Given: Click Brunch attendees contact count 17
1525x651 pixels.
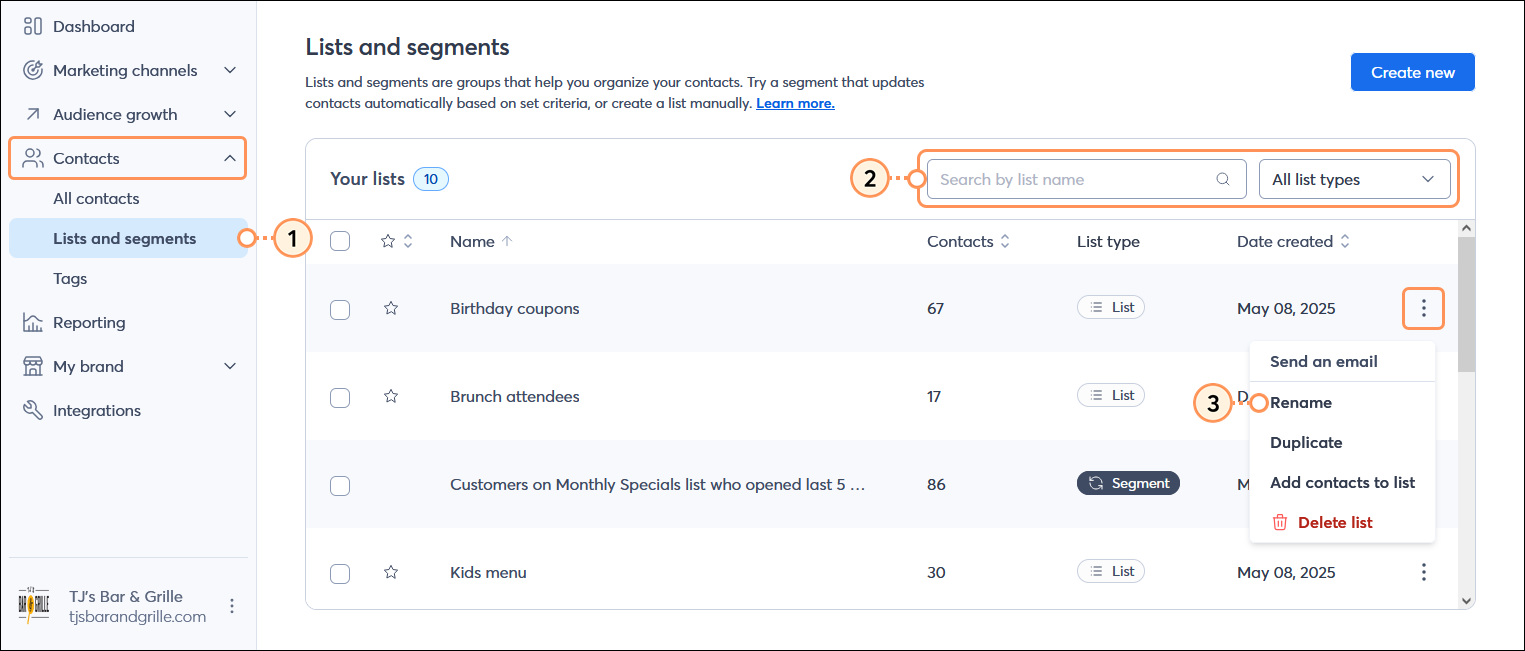Looking at the screenshot, I should coord(934,396).
